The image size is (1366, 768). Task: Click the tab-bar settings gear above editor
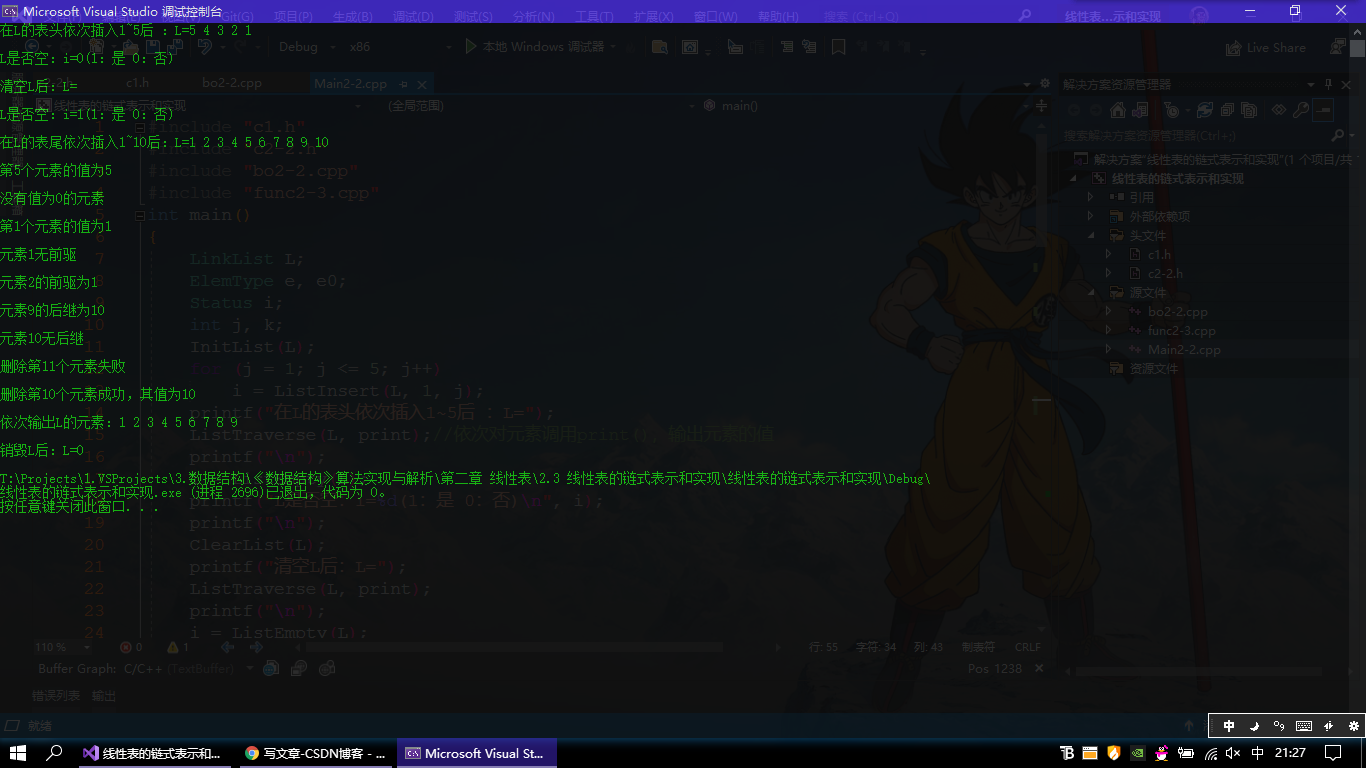[1044, 84]
